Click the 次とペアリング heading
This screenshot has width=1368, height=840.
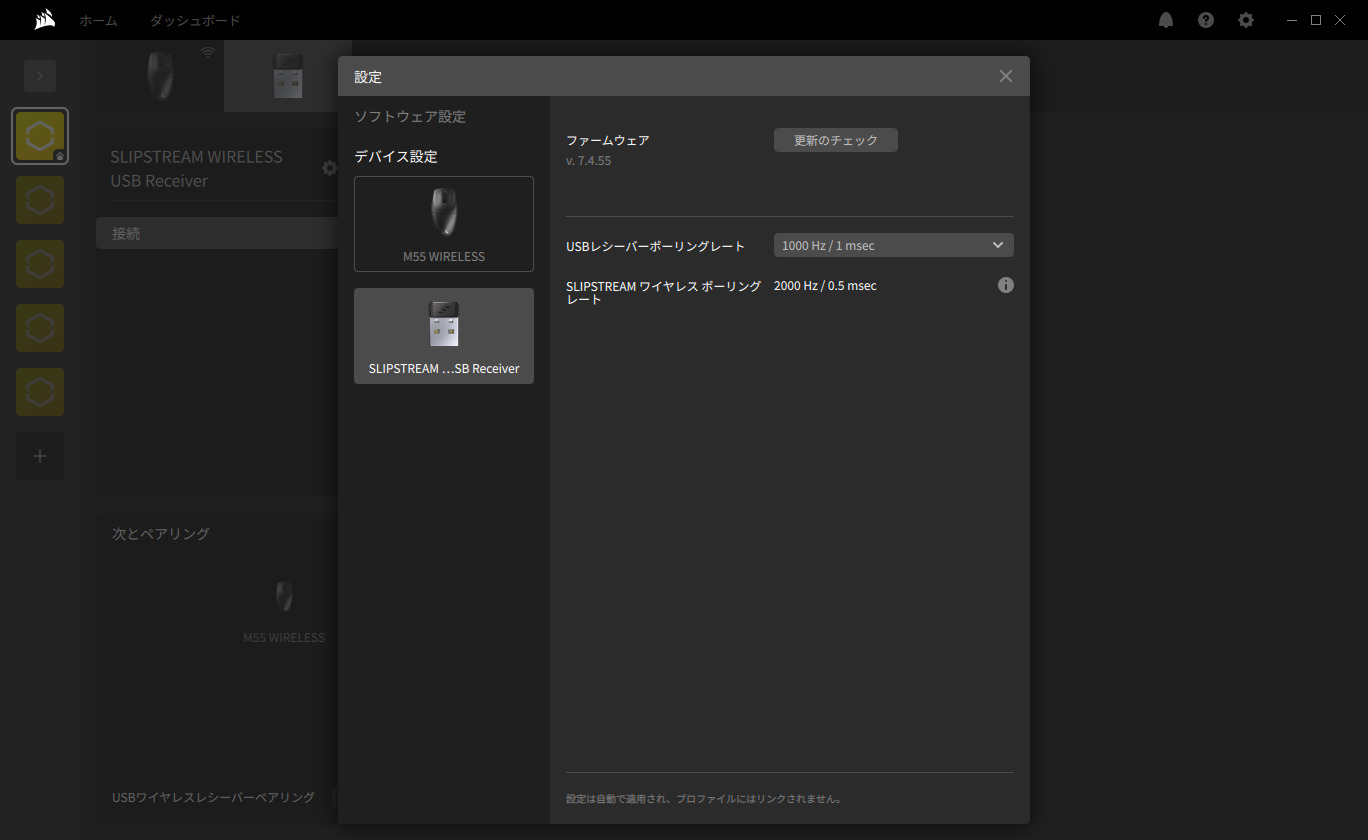(x=161, y=534)
